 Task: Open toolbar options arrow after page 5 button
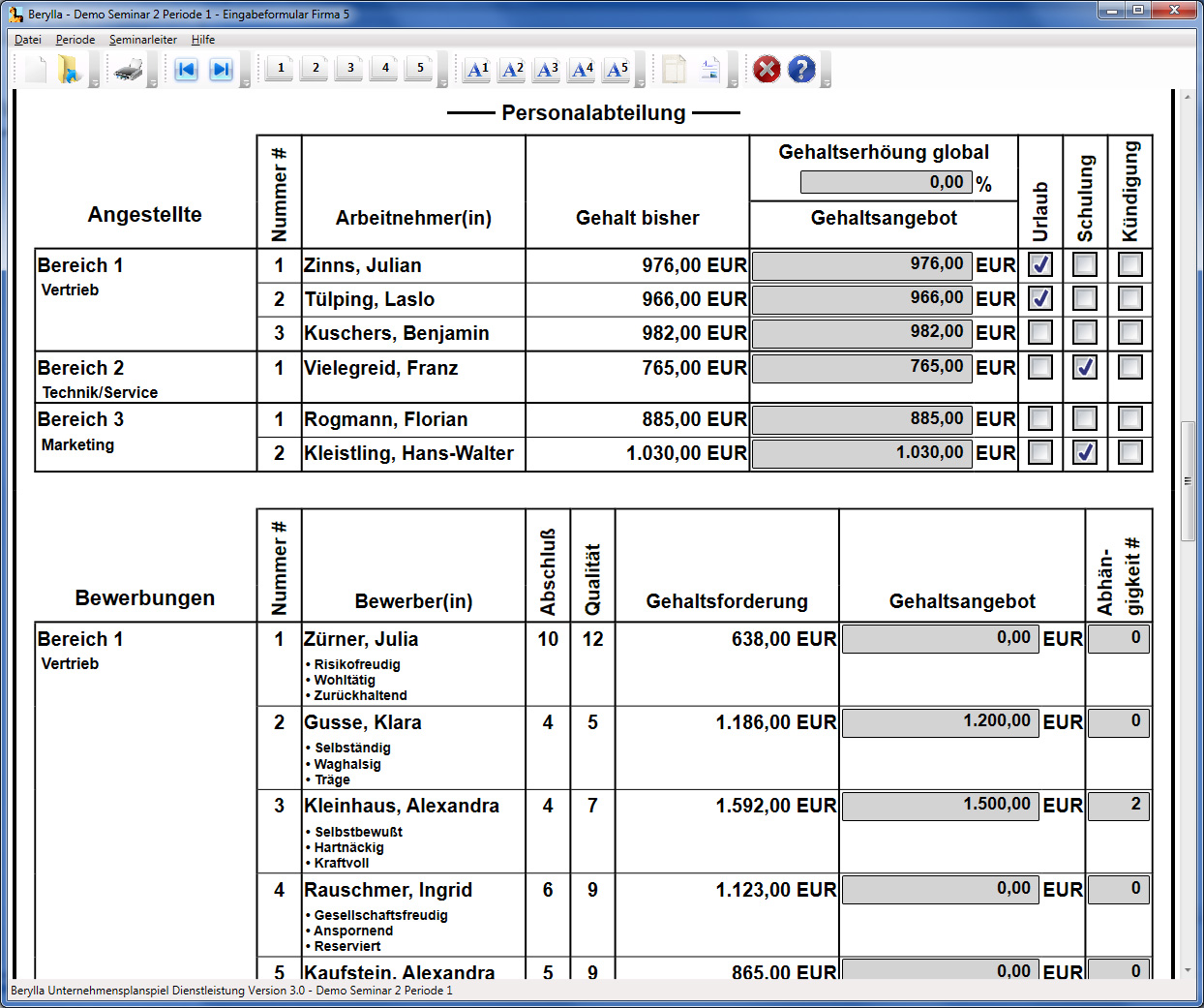click(443, 83)
